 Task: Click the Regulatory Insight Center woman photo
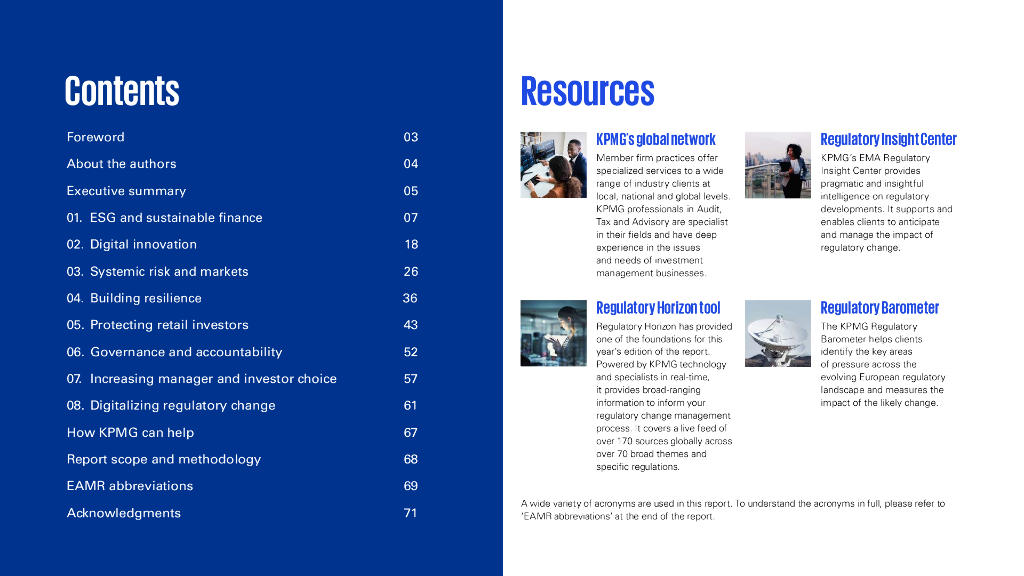[x=778, y=165]
